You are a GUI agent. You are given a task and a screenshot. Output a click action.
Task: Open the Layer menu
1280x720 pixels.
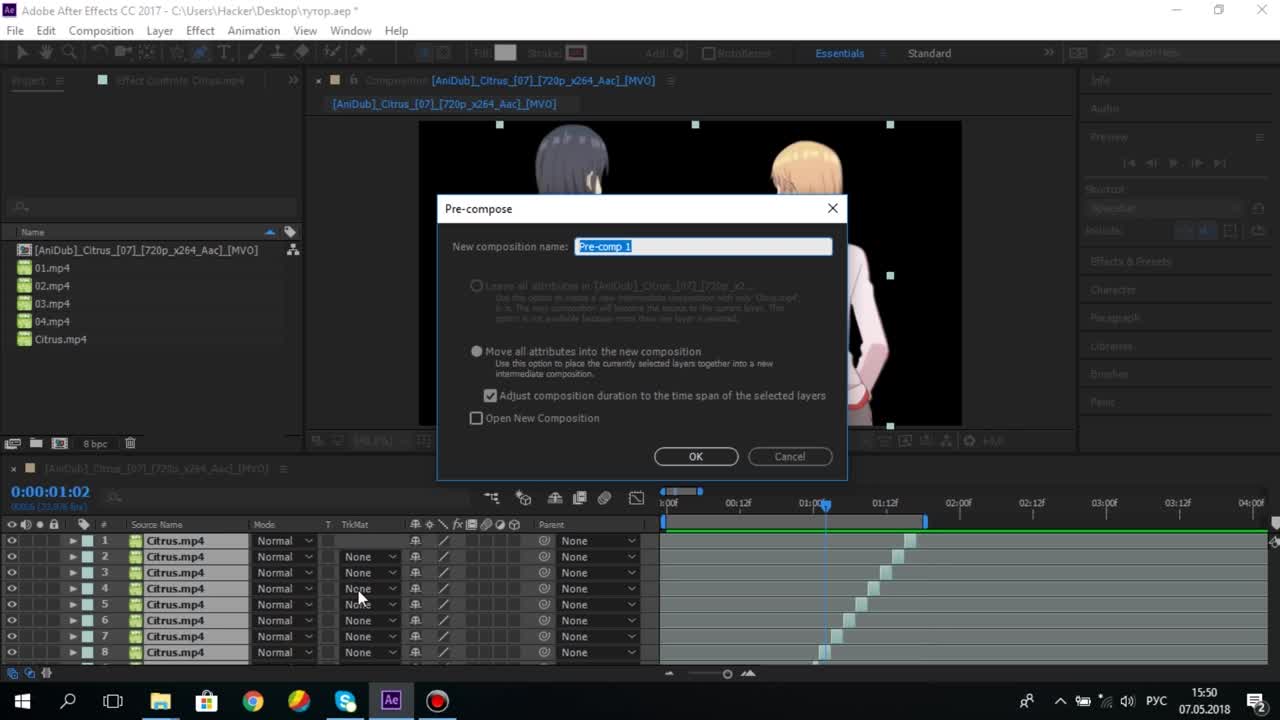160,31
